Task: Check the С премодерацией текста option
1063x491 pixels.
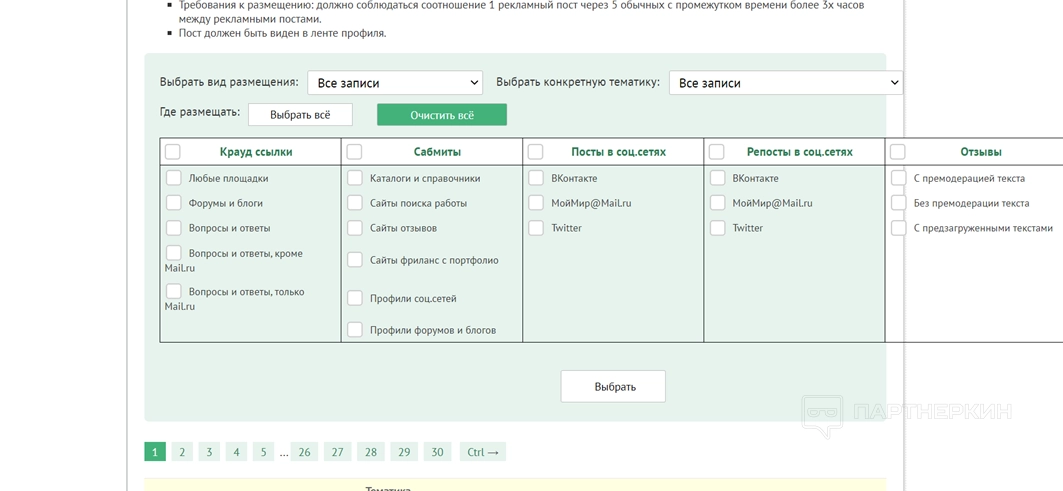Action: [899, 178]
